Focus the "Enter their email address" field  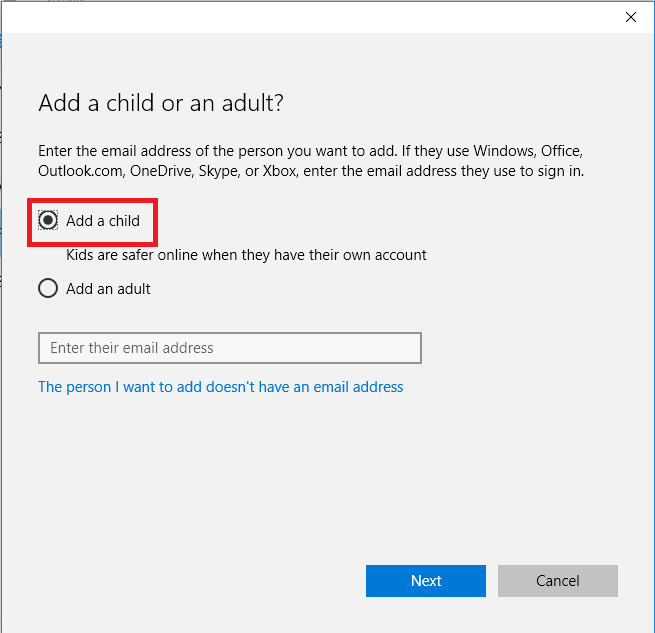(x=229, y=348)
